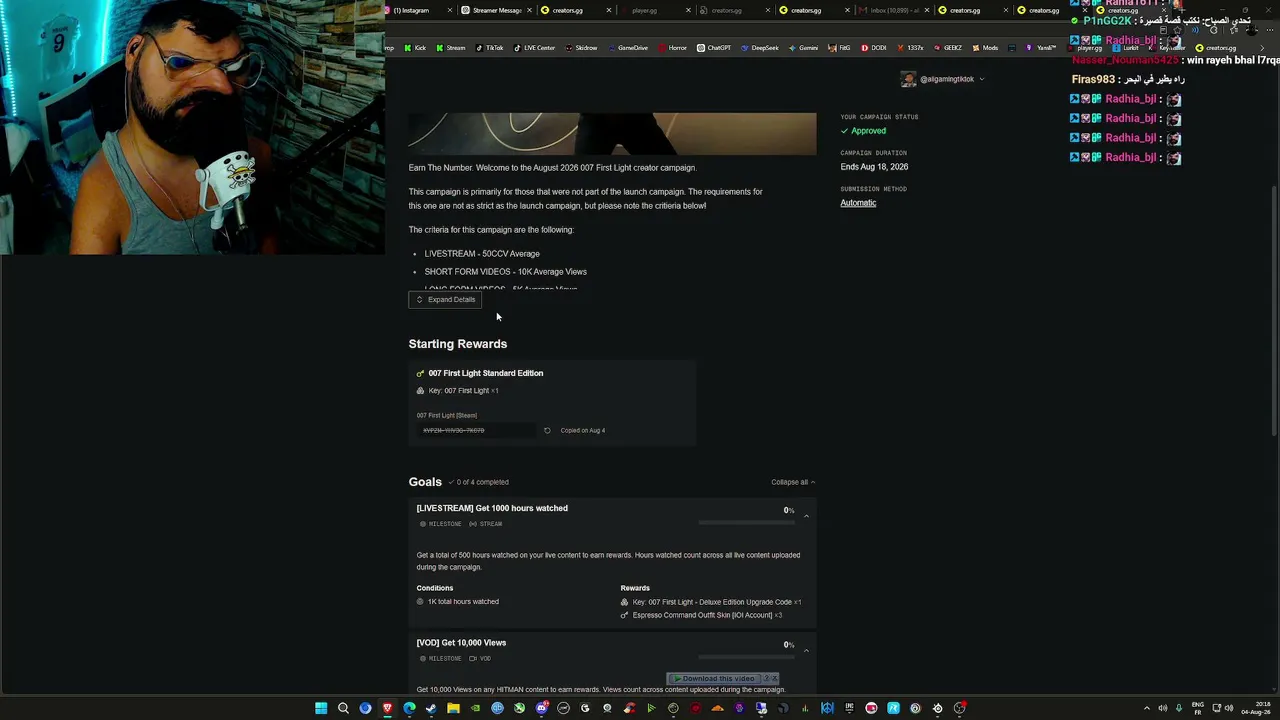Click the 1K total hours watched condition
Screen dimensions: 1280x720
[458, 602]
